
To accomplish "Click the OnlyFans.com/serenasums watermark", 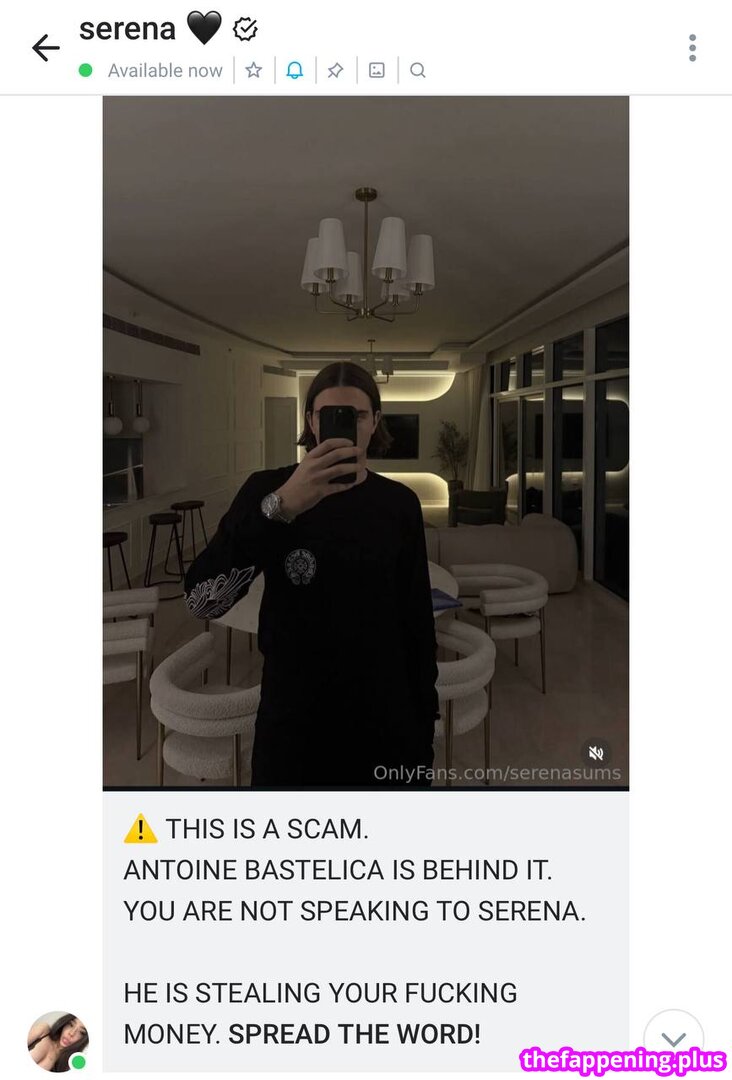I will [x=496, y=773].
